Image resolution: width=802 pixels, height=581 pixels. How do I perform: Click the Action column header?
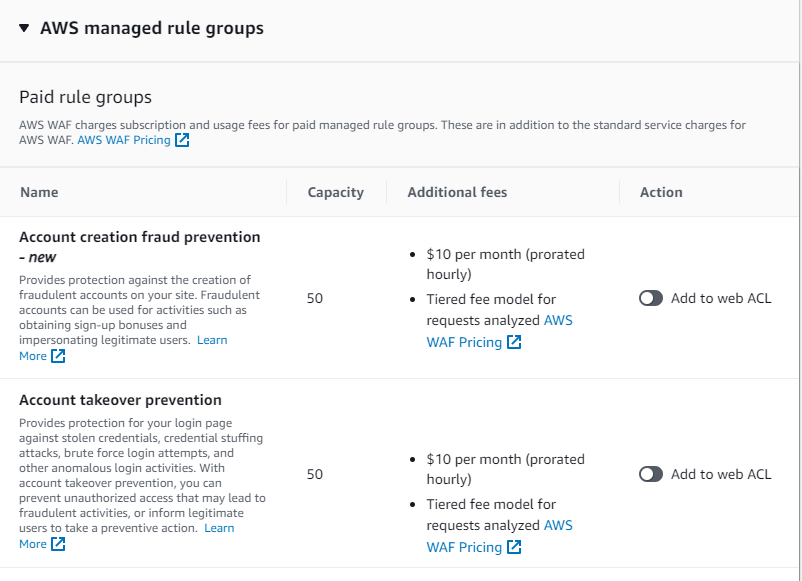click(661, 192)
